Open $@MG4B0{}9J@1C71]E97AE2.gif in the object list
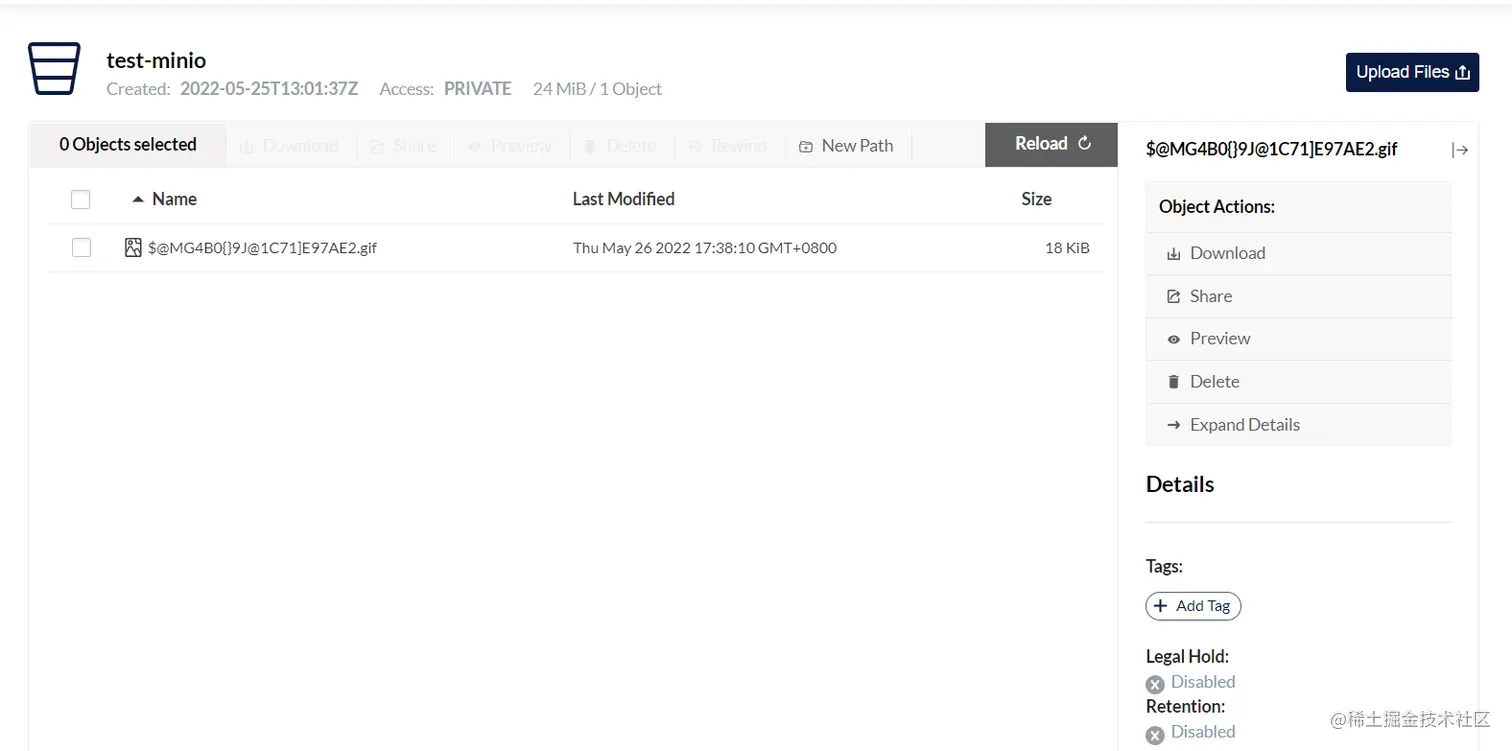The width and height of the screenshot is (1512, 751). pyautogui.click(x=262, y=247)
